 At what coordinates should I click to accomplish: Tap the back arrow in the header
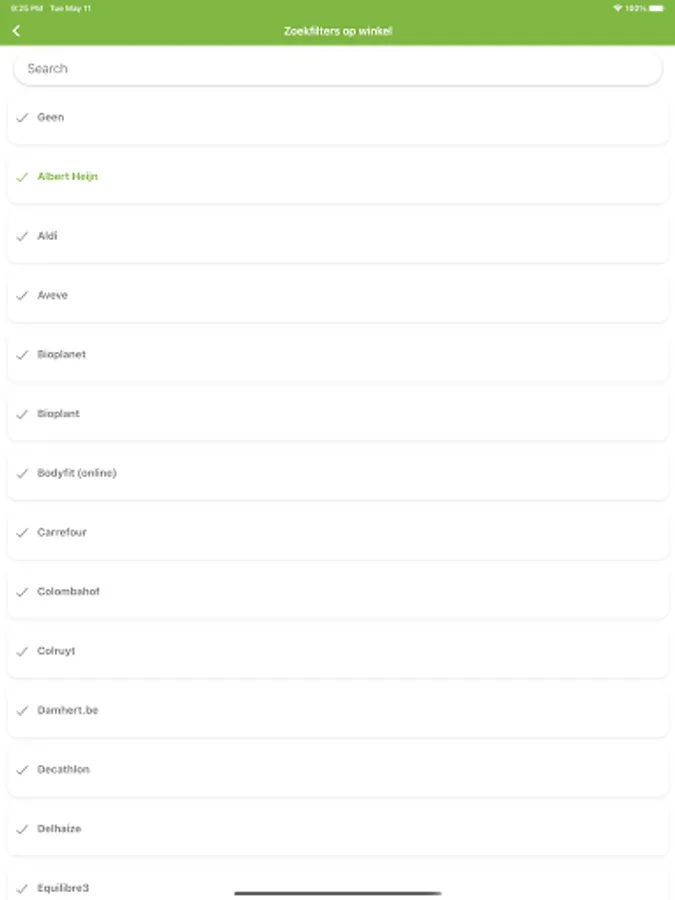pyautogui.click(x=17, y=31)
